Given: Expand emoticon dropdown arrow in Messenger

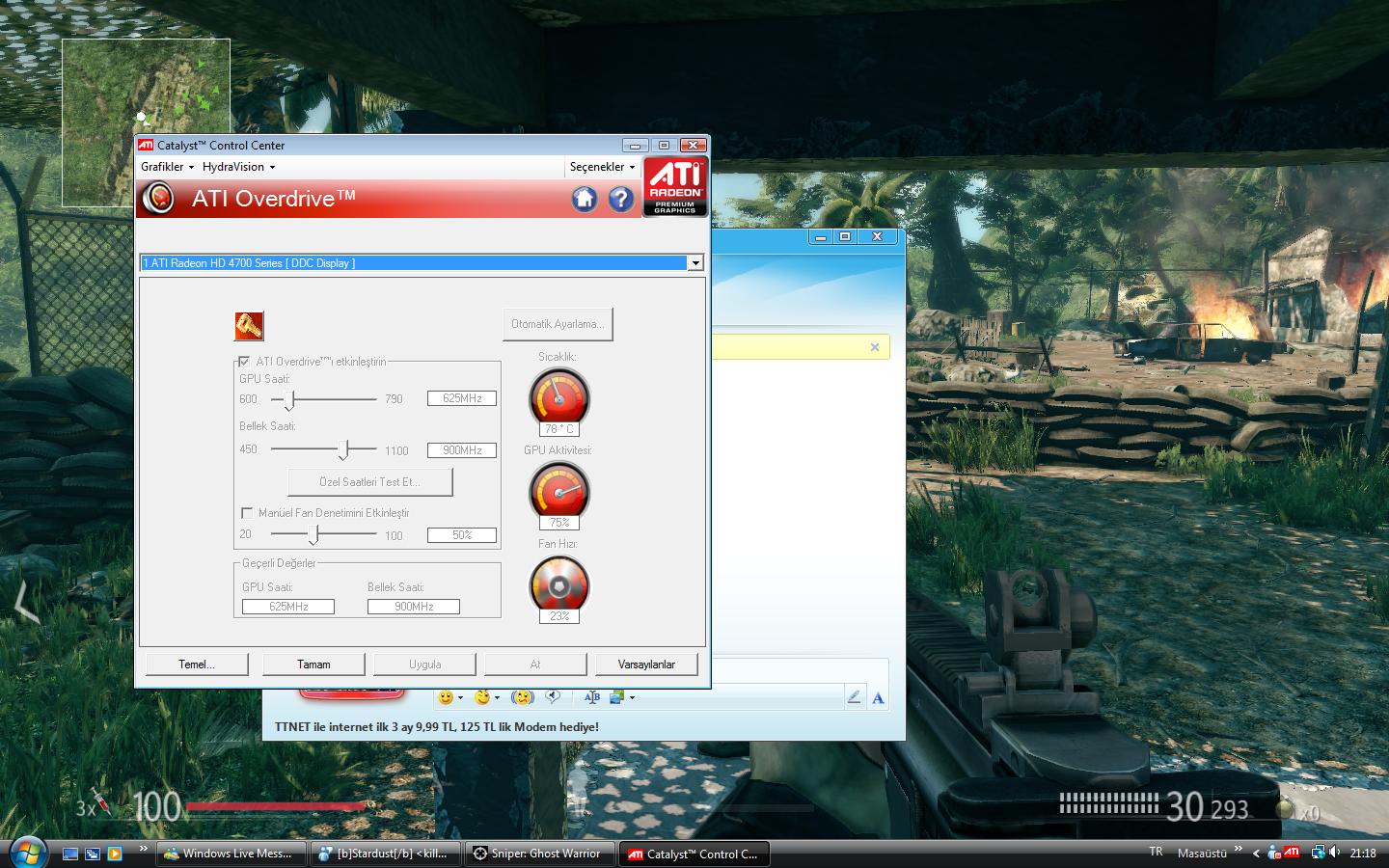Looking at the screenshot, I should point(460,697).
